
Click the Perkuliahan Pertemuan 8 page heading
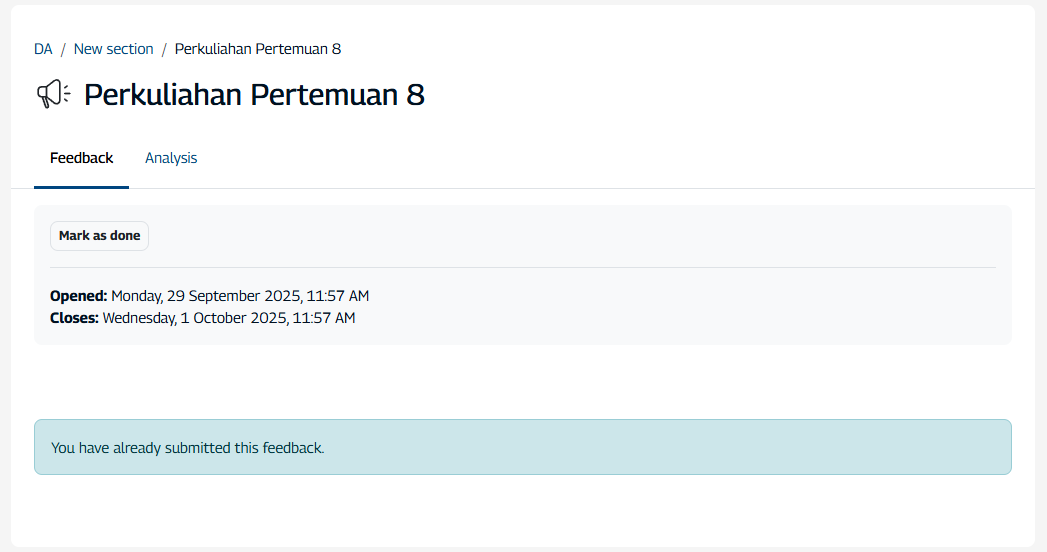[254, 95]
